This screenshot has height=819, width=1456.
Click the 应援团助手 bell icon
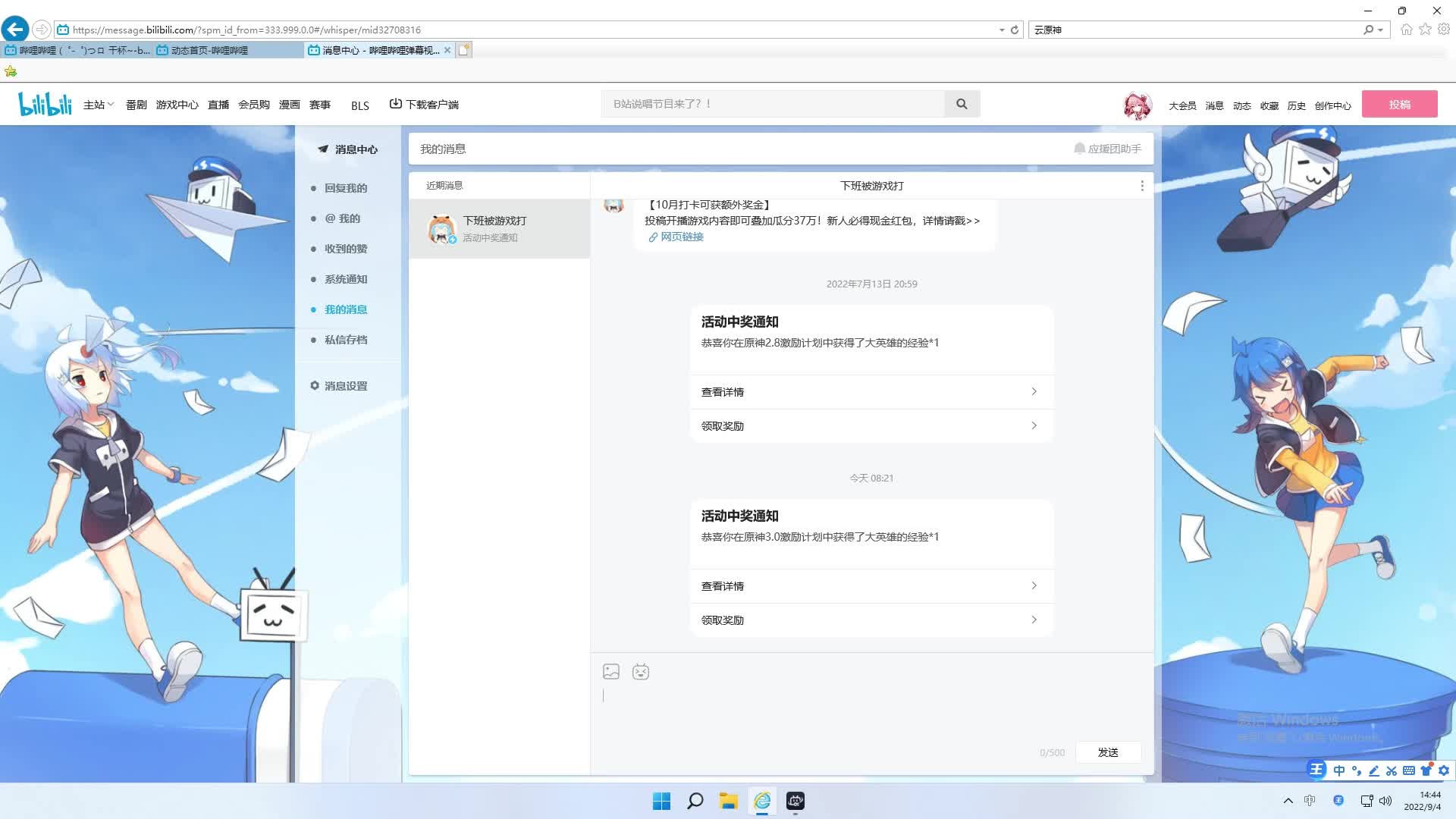tap(1079, 149)
